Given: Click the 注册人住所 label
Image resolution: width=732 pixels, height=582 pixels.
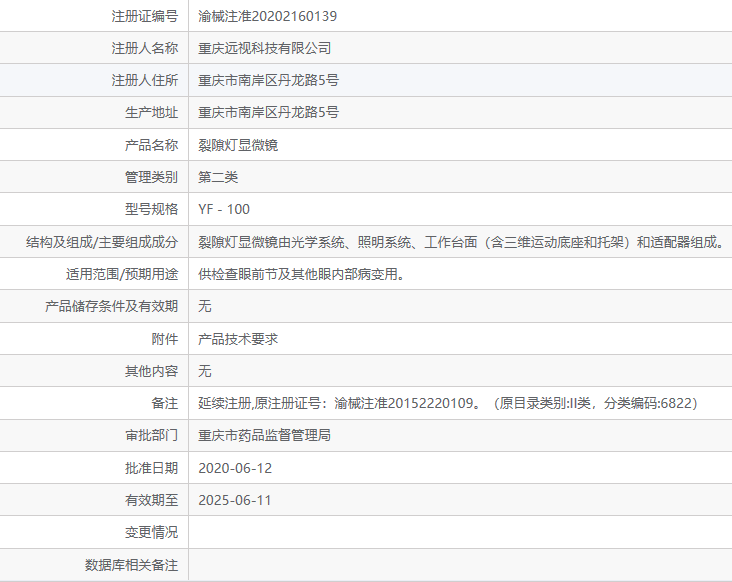Looking at the screenshot, I should point(145,80).
